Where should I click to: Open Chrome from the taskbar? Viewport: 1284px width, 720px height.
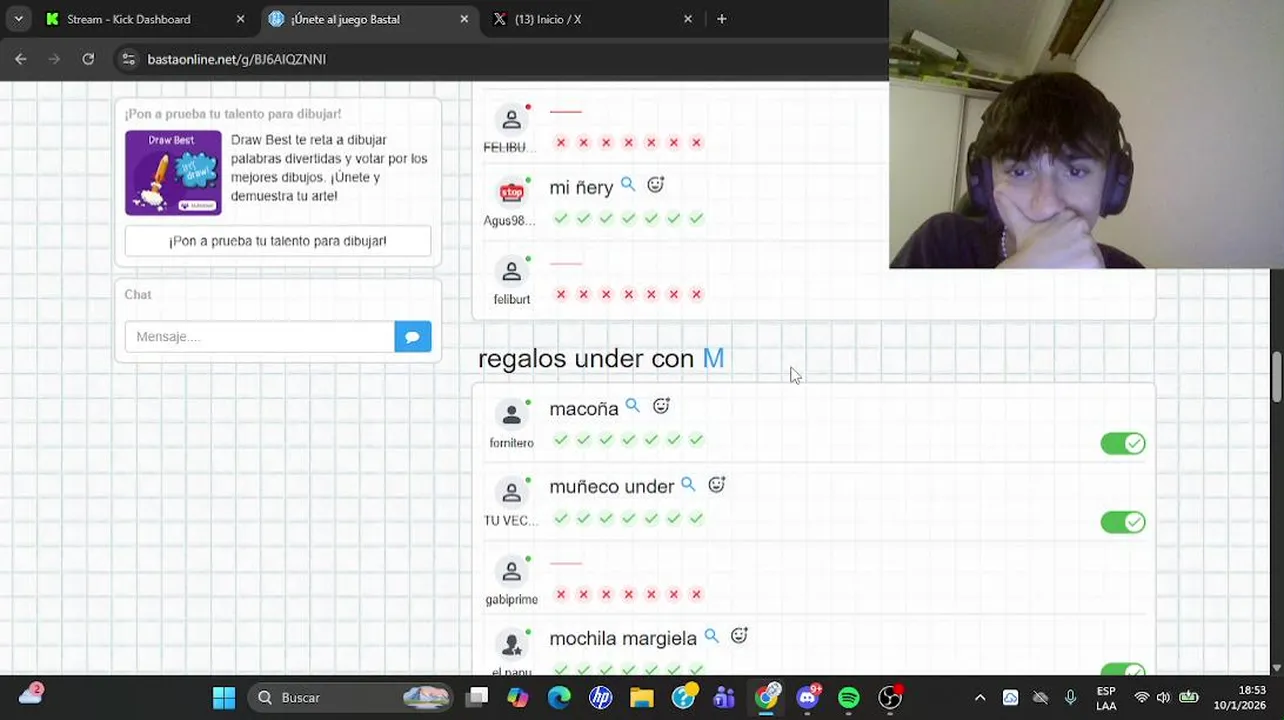coord(766,698)
